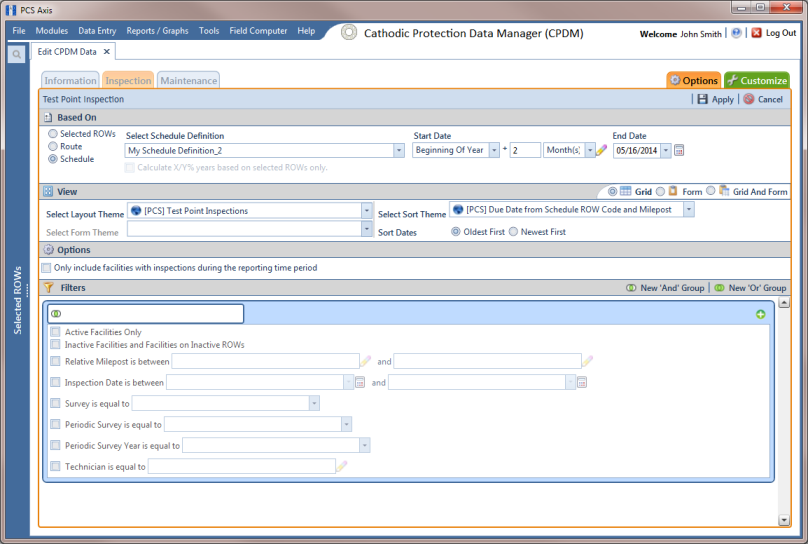Open Select Sort Theme dropdown

click(689, 209)
